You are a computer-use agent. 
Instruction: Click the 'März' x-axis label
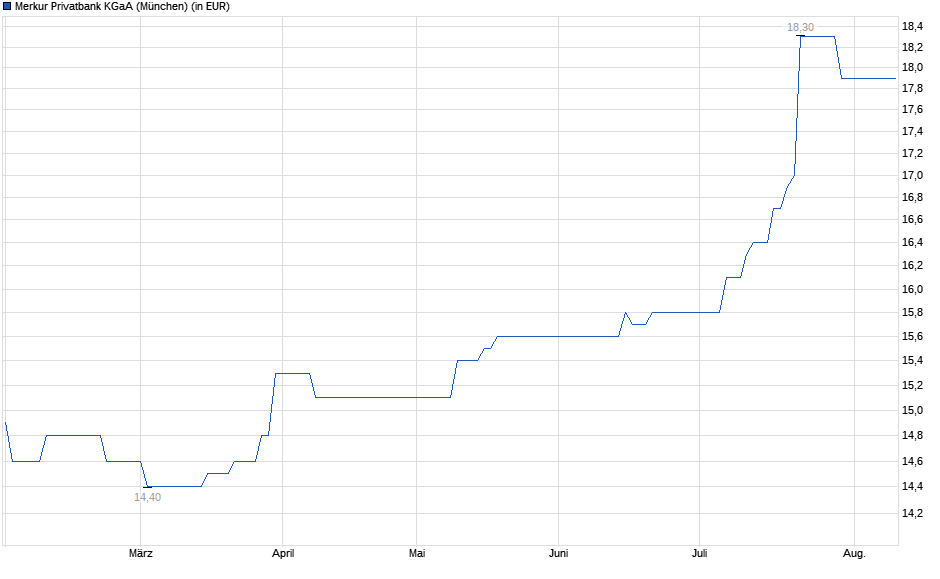point(141,554)
